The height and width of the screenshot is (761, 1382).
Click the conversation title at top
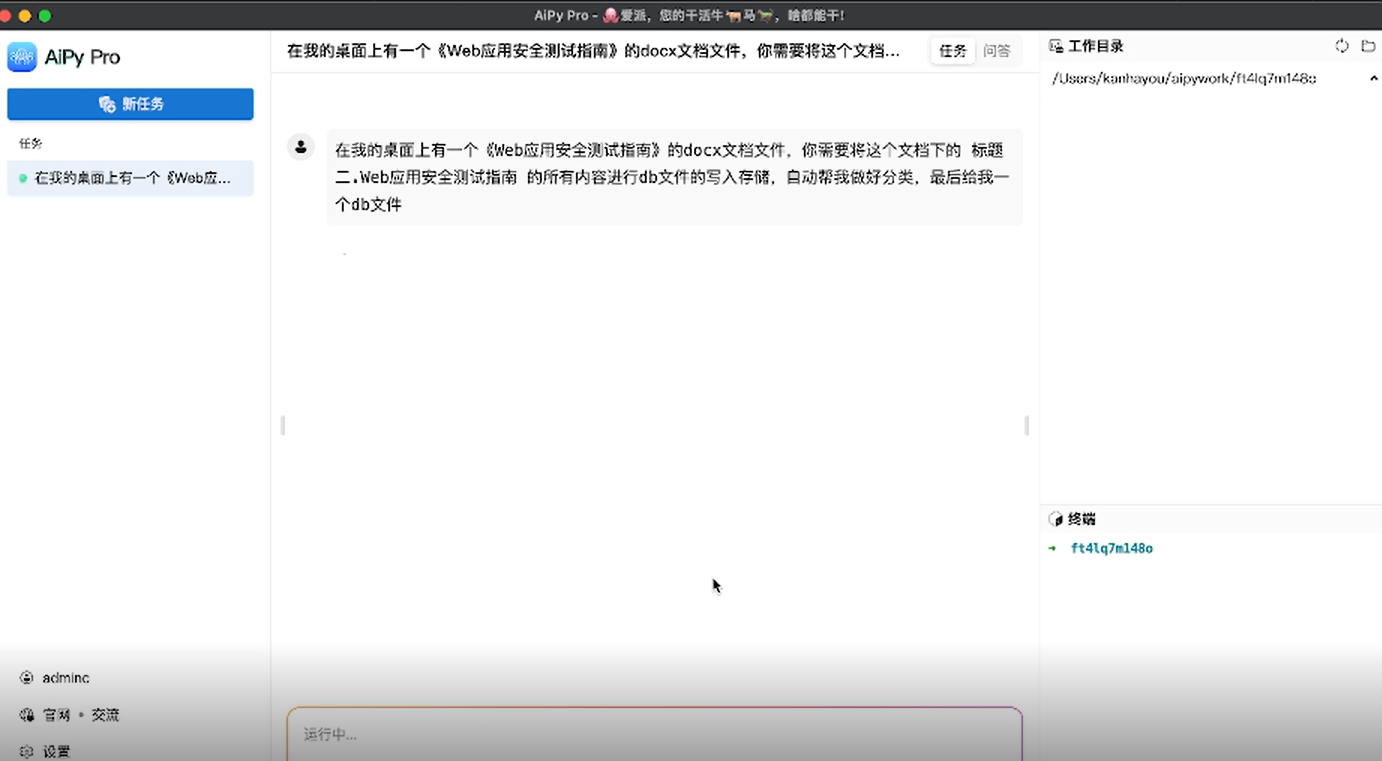click(593, 51)
